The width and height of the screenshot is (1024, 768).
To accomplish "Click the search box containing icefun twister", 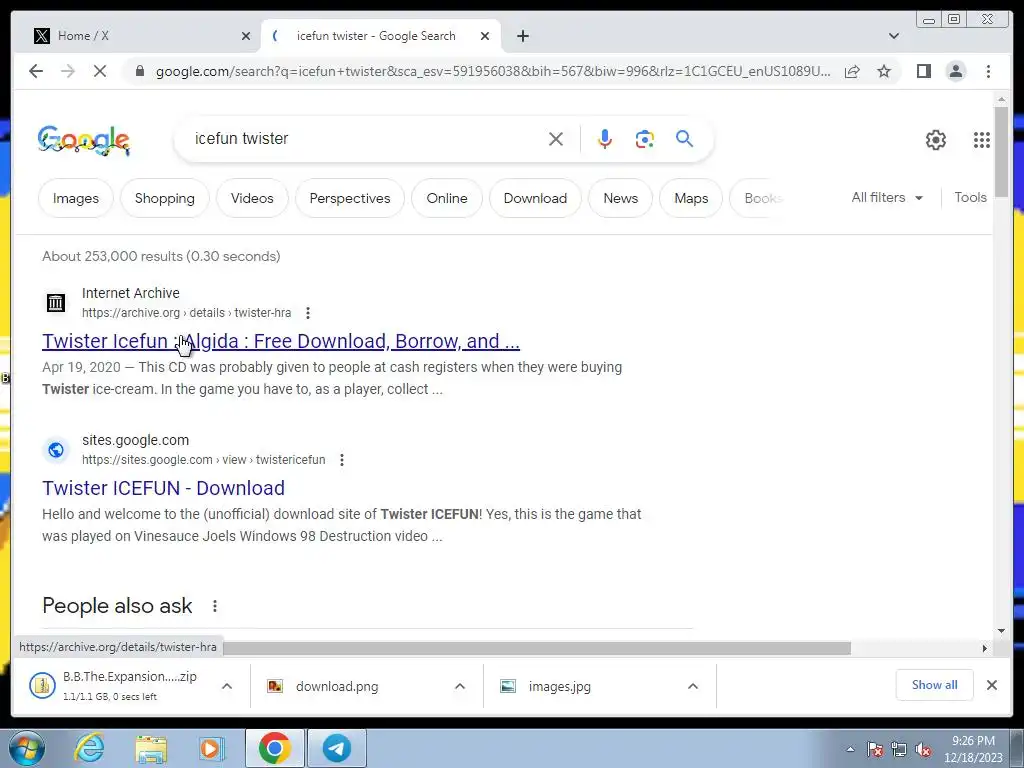I will pos(366,138).
